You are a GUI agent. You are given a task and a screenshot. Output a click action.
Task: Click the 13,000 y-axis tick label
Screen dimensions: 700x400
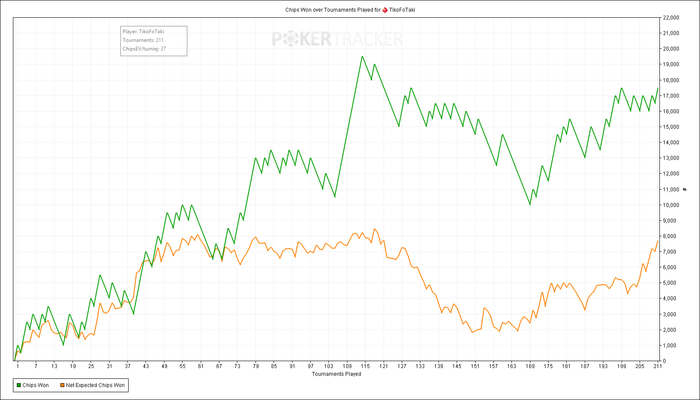tap(670, 158)
